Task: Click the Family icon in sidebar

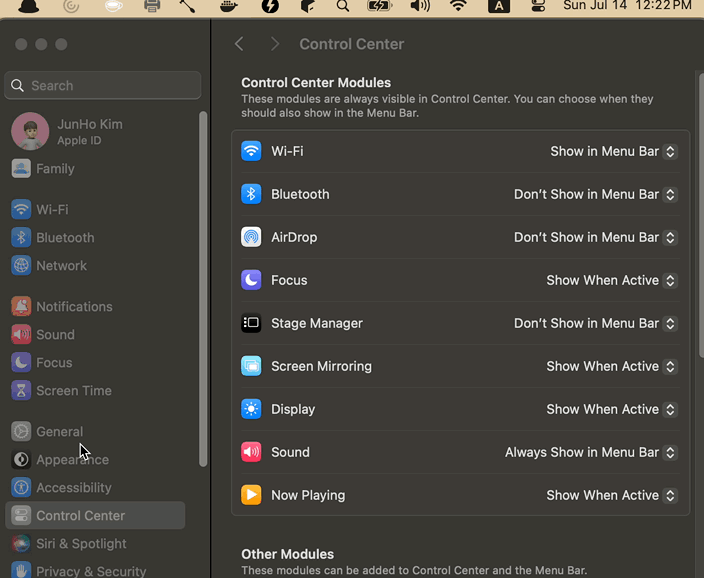Action: (21, 168)
